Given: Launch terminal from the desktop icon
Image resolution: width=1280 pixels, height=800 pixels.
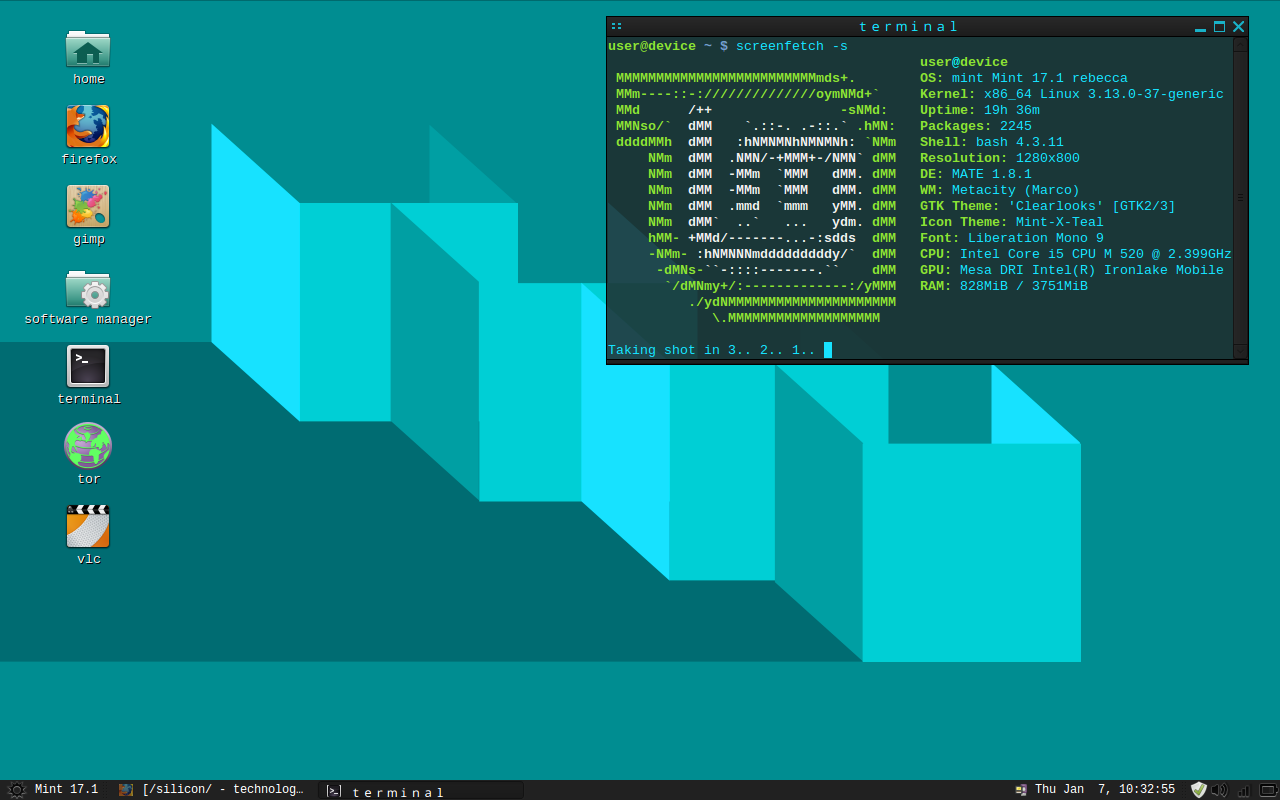Looking at the screenshot, I should tap(88, 366).
